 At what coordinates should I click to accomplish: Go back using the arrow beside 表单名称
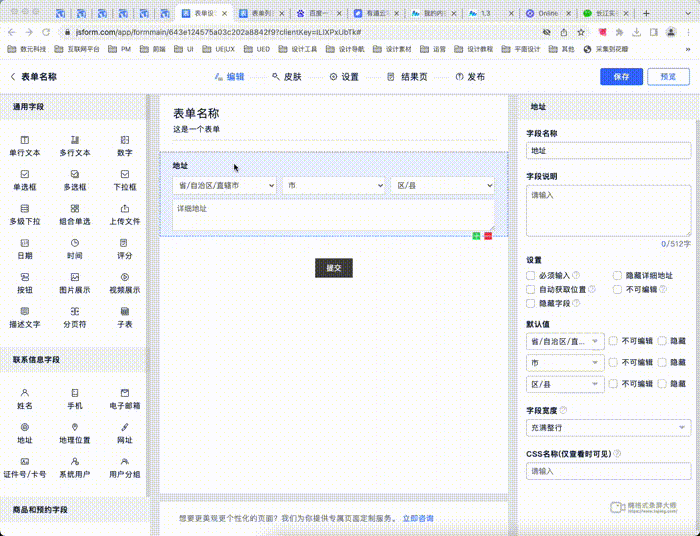coord(12,77)
